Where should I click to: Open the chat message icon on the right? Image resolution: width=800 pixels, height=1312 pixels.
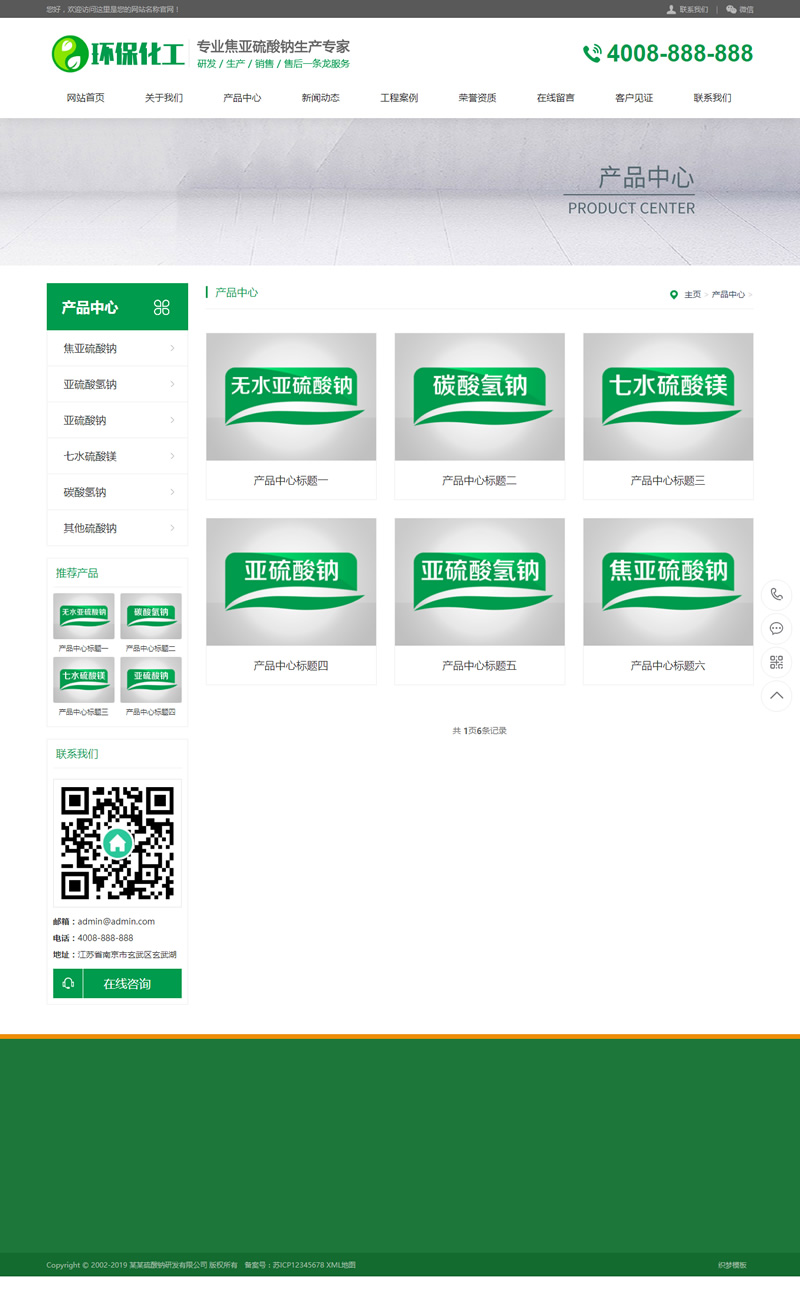coord(777,628)
